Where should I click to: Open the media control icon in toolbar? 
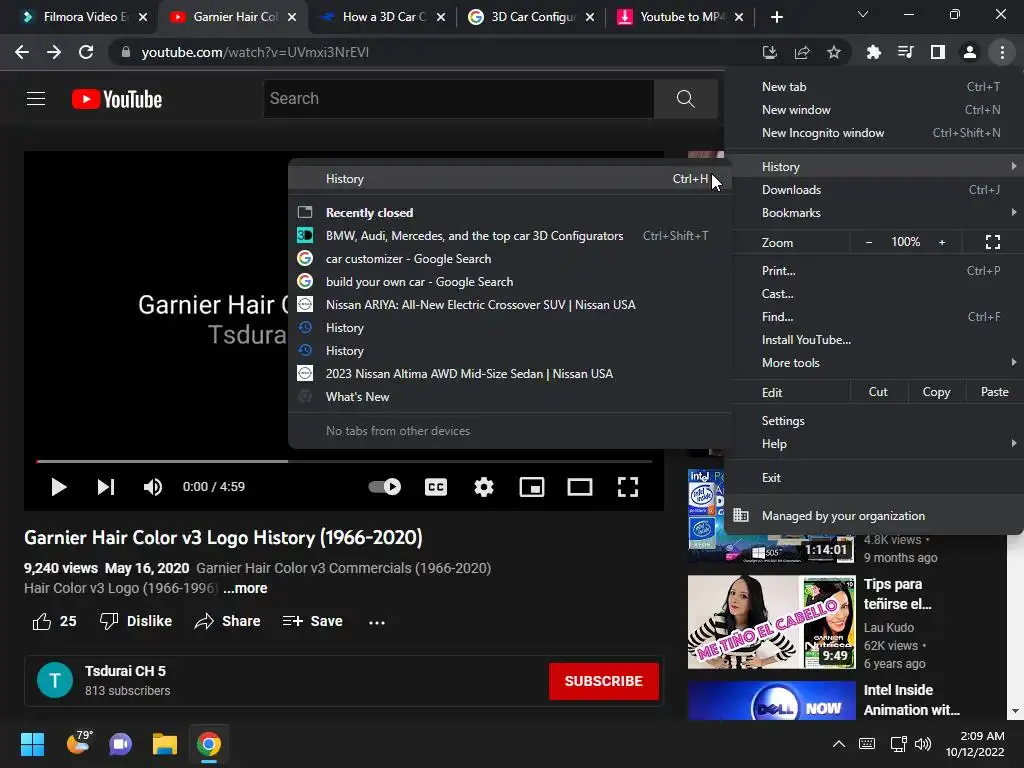(905, 52)
